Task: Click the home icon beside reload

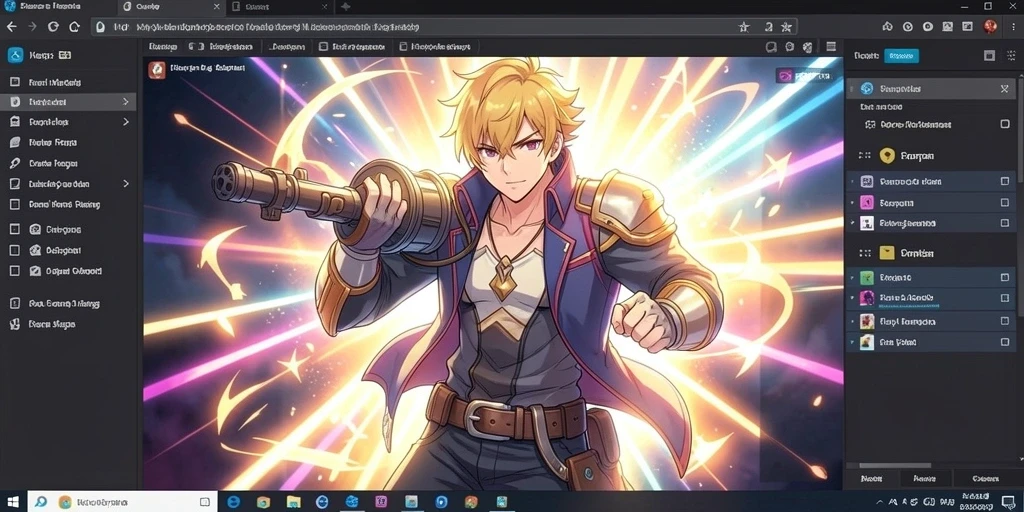Action: click(74, 27)
